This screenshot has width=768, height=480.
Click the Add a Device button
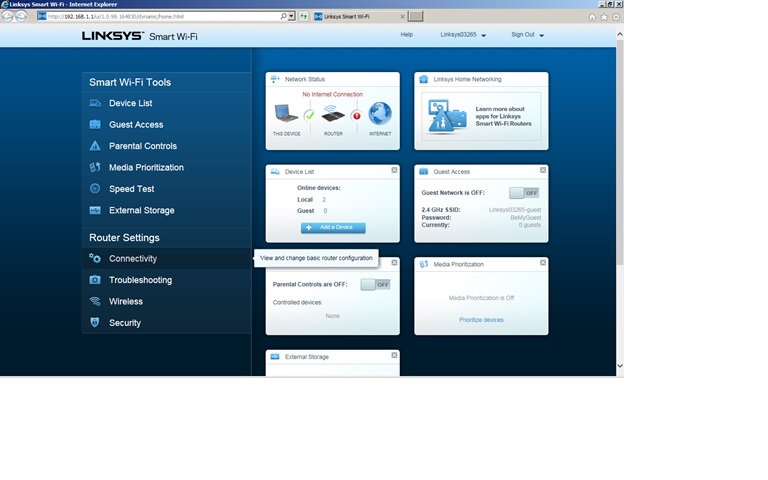(333, 228)
